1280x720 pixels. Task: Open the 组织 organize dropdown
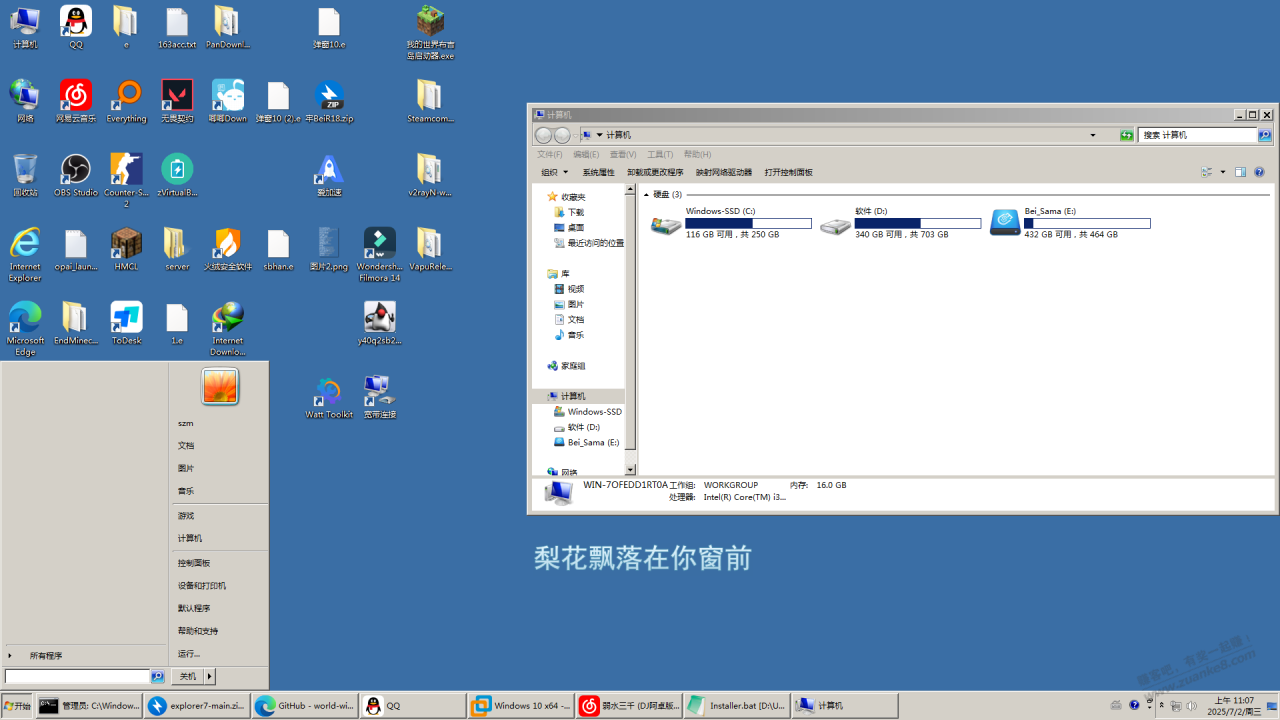click(x=554, y=172)
